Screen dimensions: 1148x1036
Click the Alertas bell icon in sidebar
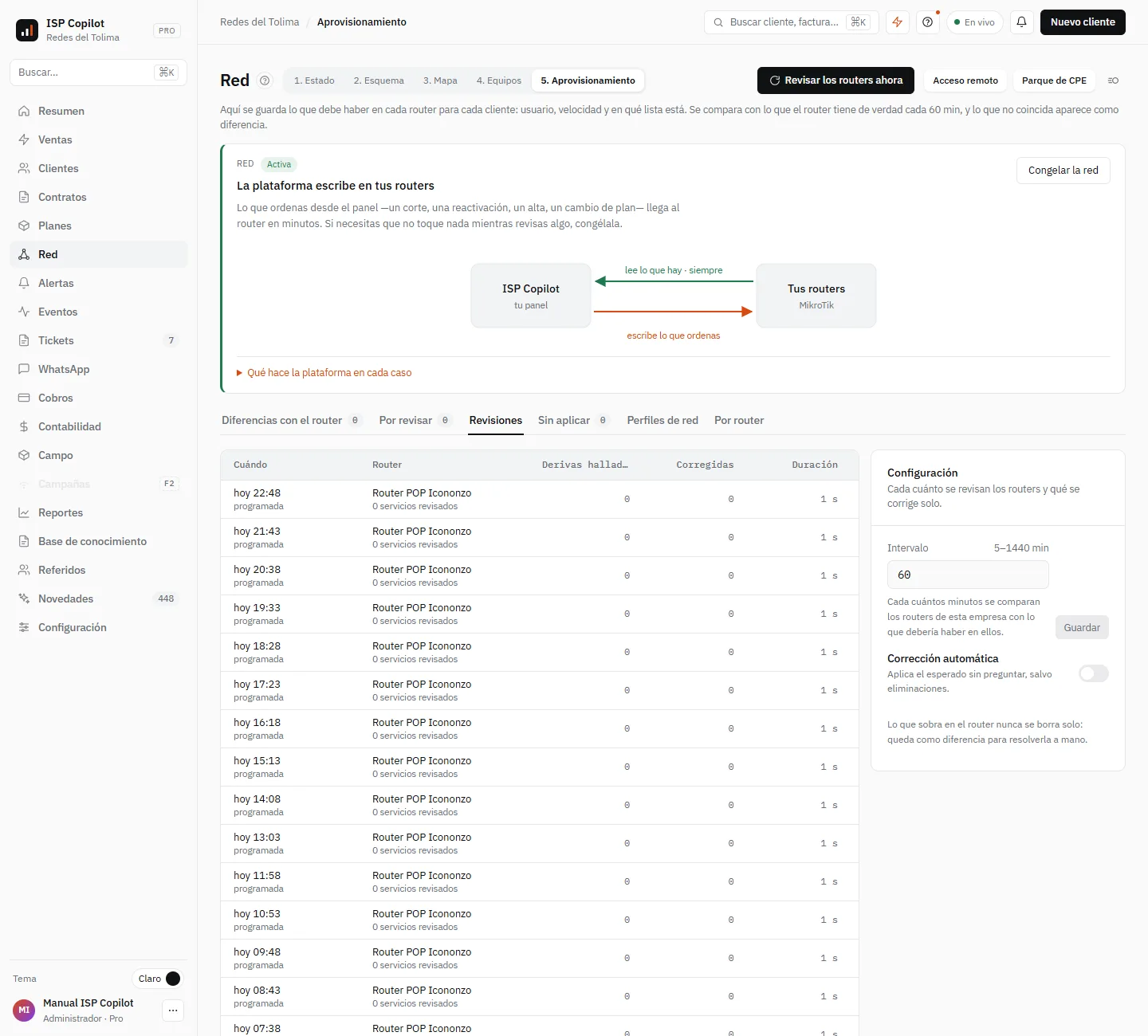point(24,283)
